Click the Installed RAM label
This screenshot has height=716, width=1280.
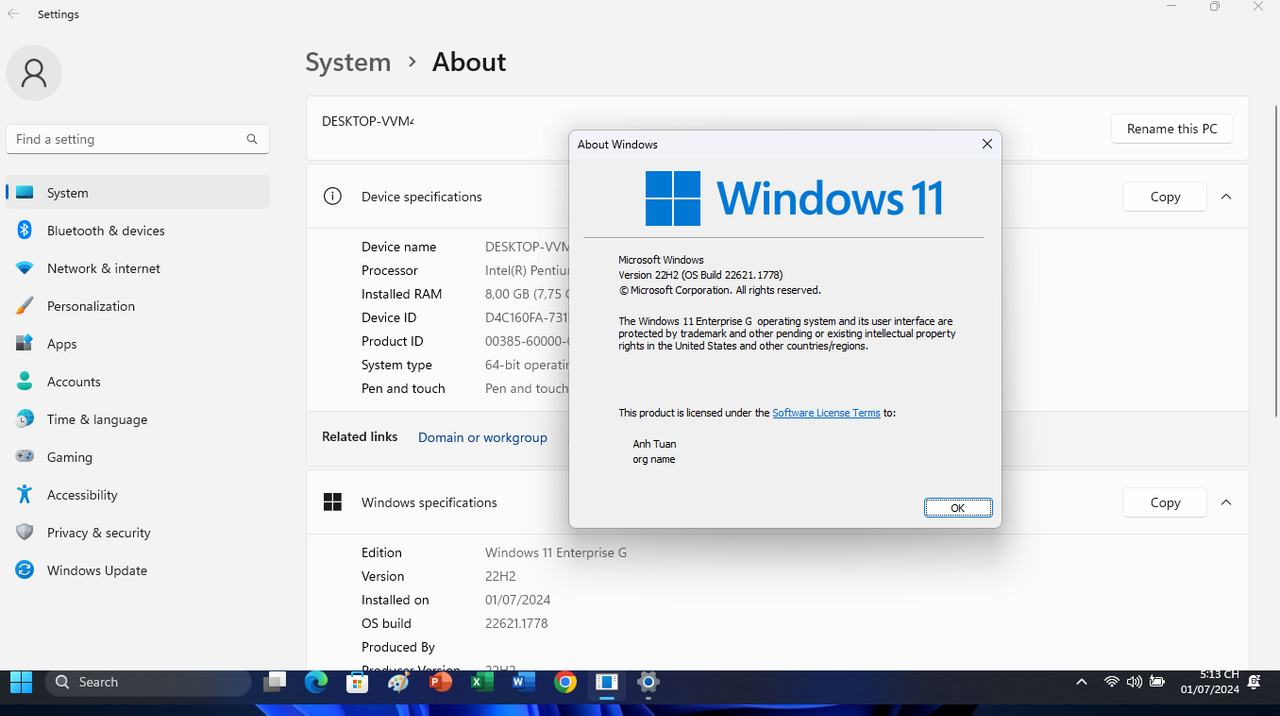[x=401, y=294]
